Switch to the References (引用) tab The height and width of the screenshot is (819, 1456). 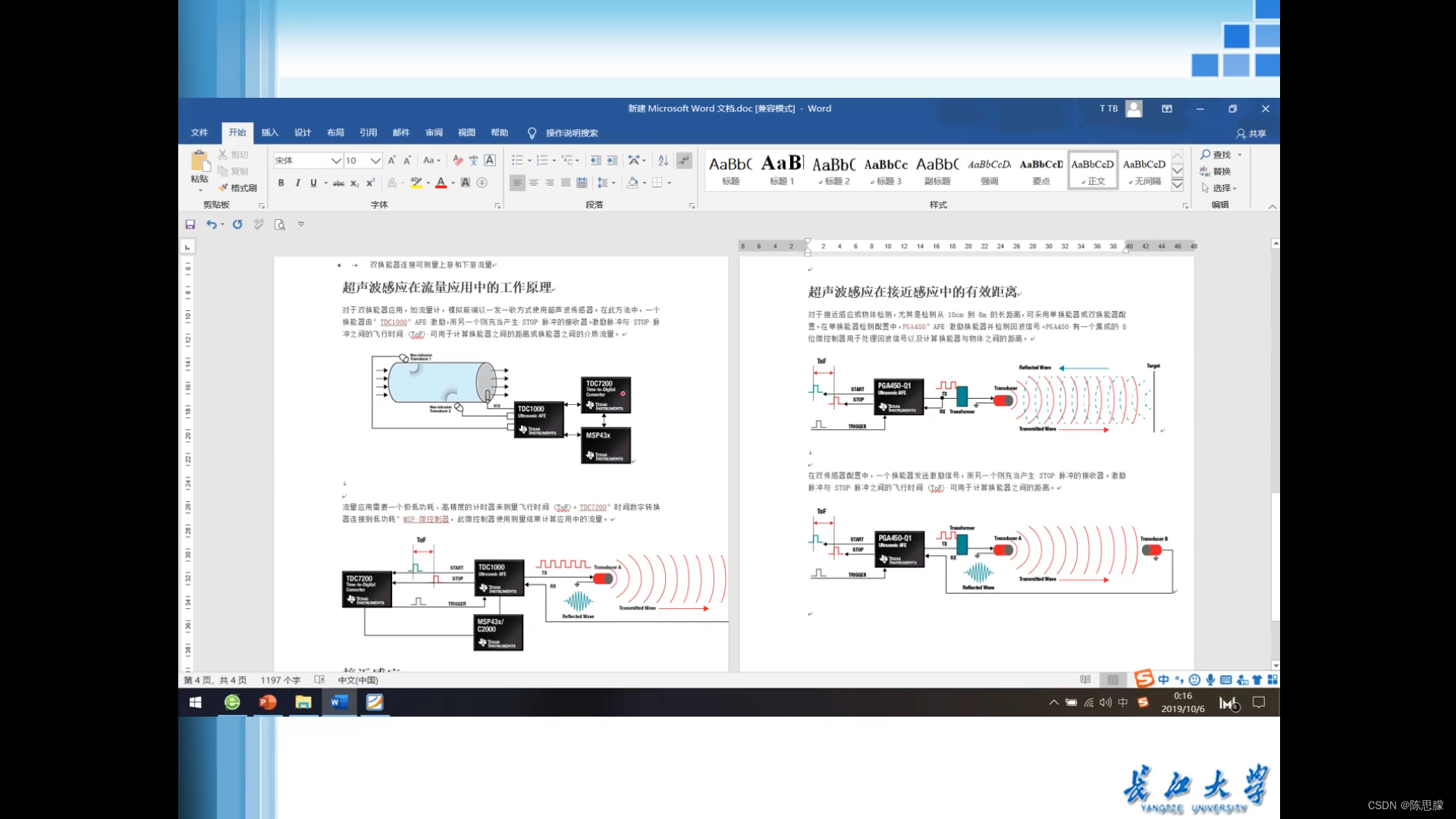pyautogui.click(x=369, y=133)
